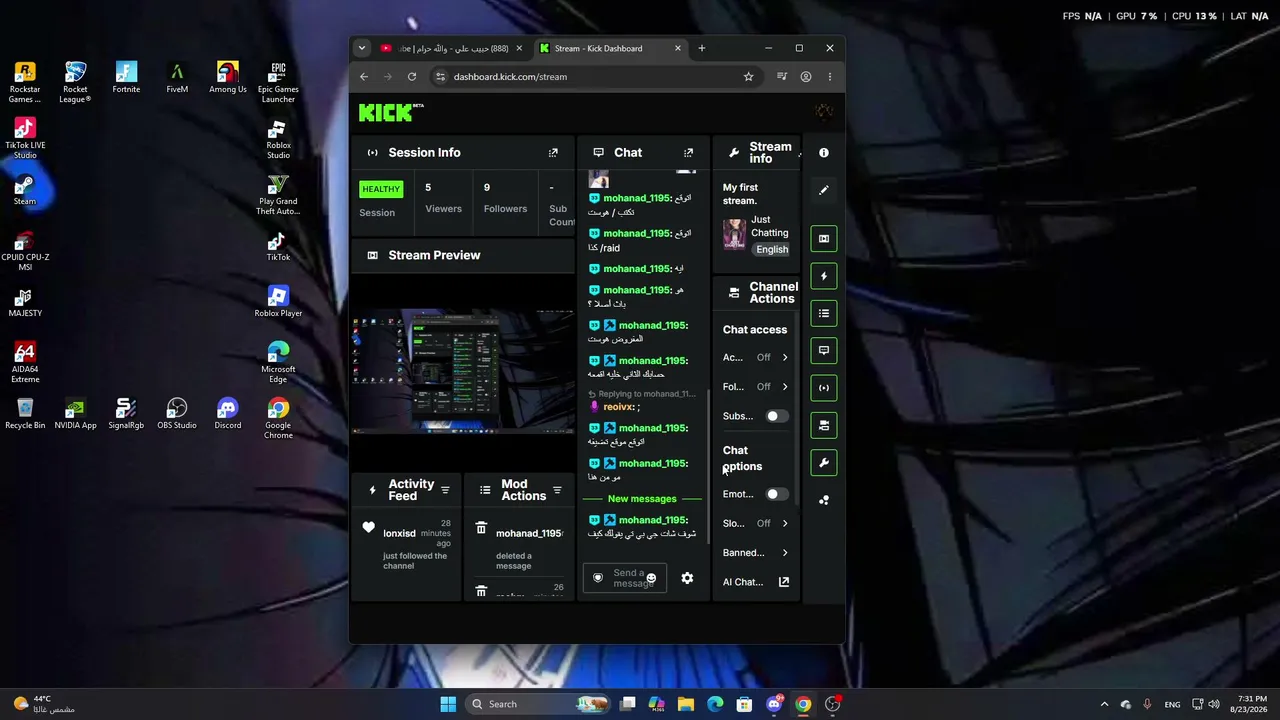Open Rocket League desktop shortcut
This screenshot has height=720, width=1280.
coord(75,82)
